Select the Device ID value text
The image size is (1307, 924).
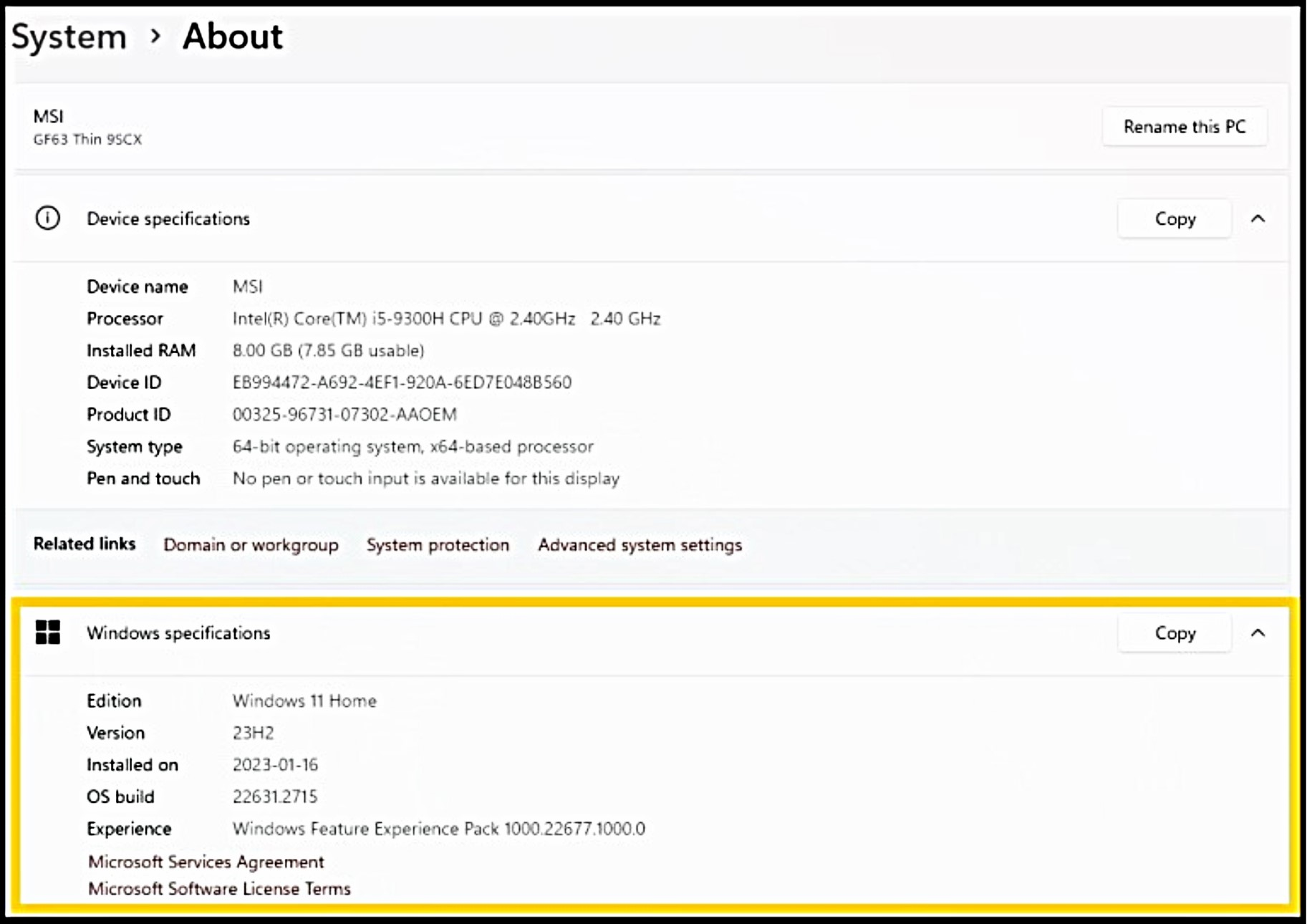(x=402, y=382)
